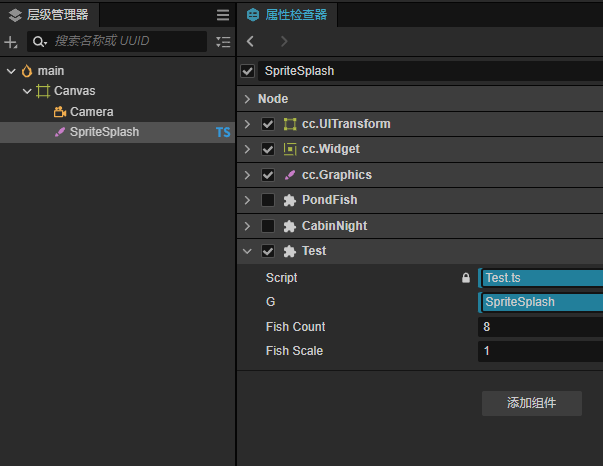603x466 pixels.
Task: Click the hierarchy search name or UUID field
Action: pos(117,42)
